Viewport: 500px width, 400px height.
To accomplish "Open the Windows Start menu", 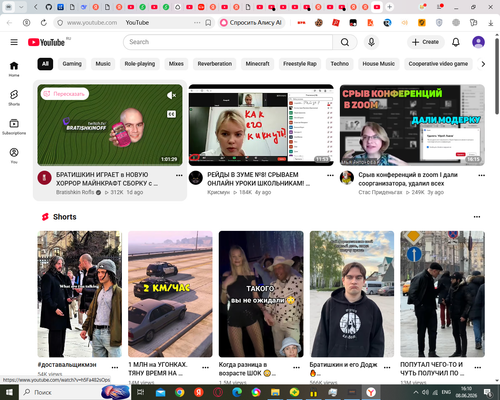I will click(x=9, y=392).
